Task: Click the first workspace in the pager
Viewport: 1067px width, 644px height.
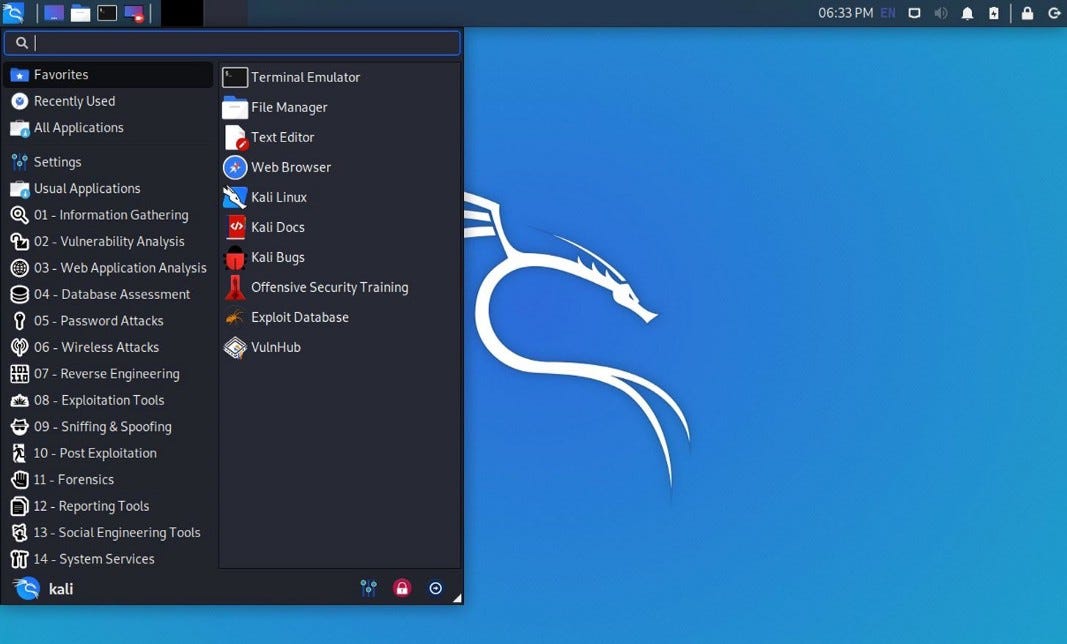Action: (x=182, y=13)
